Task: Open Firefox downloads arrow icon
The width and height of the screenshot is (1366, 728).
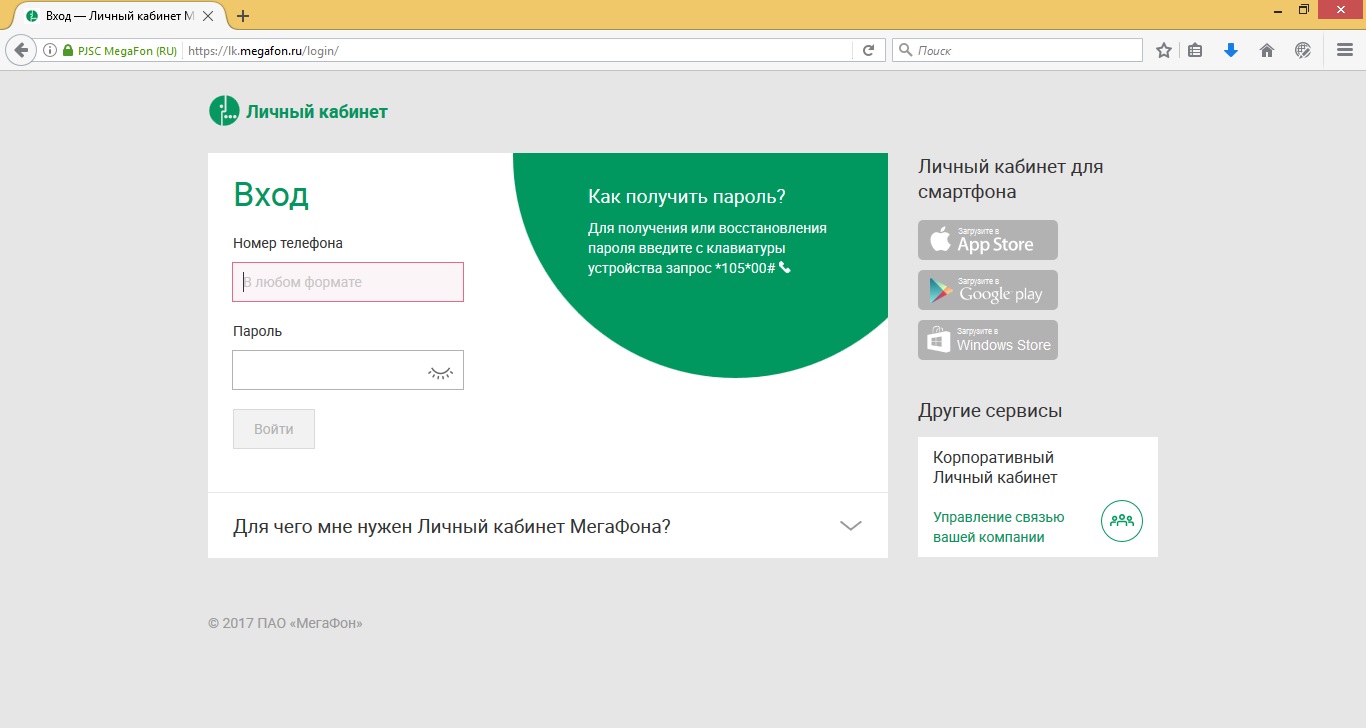Action: (x=1231, y=50)
